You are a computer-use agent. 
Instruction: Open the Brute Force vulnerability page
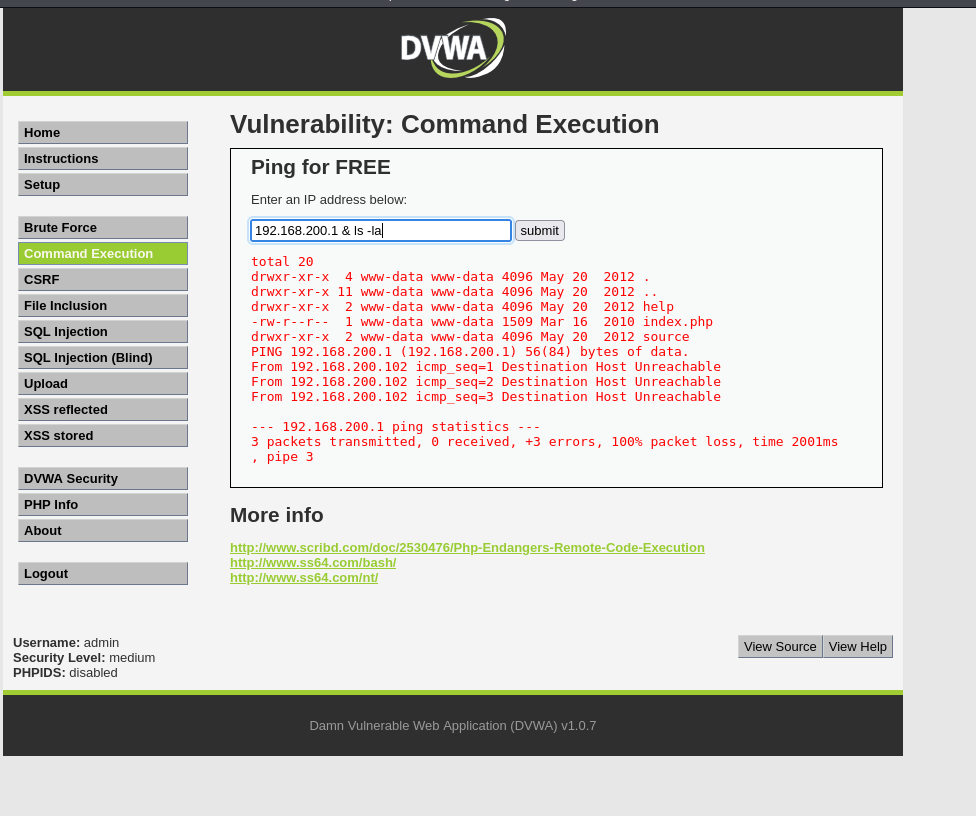tap(103, 228)
